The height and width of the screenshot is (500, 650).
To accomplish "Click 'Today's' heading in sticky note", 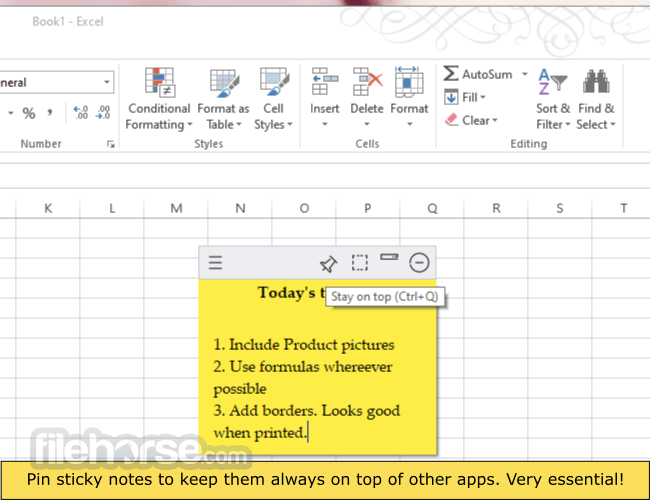I will [x=287, y=293].
